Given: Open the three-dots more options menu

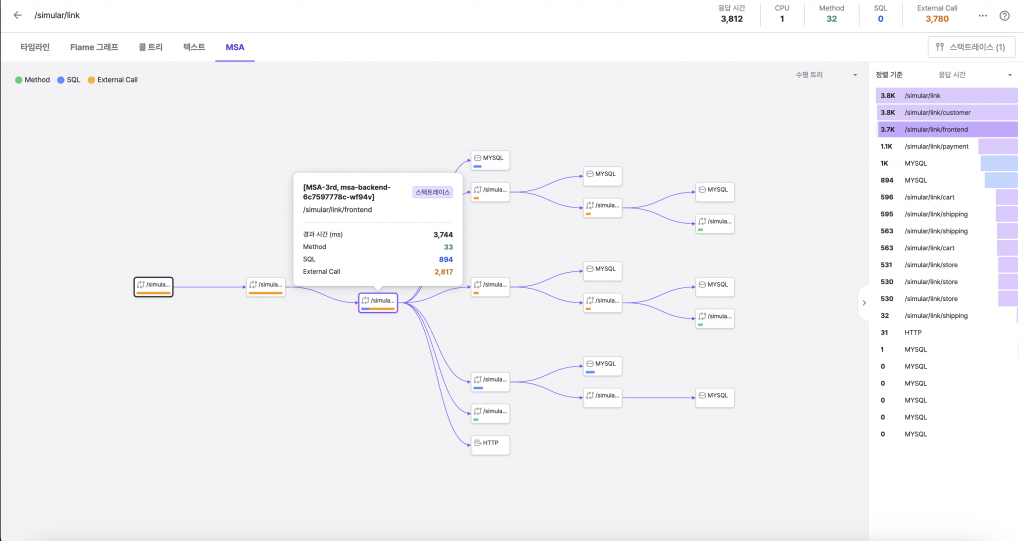Looking at the screenshot, I should (x=982, y=15).
